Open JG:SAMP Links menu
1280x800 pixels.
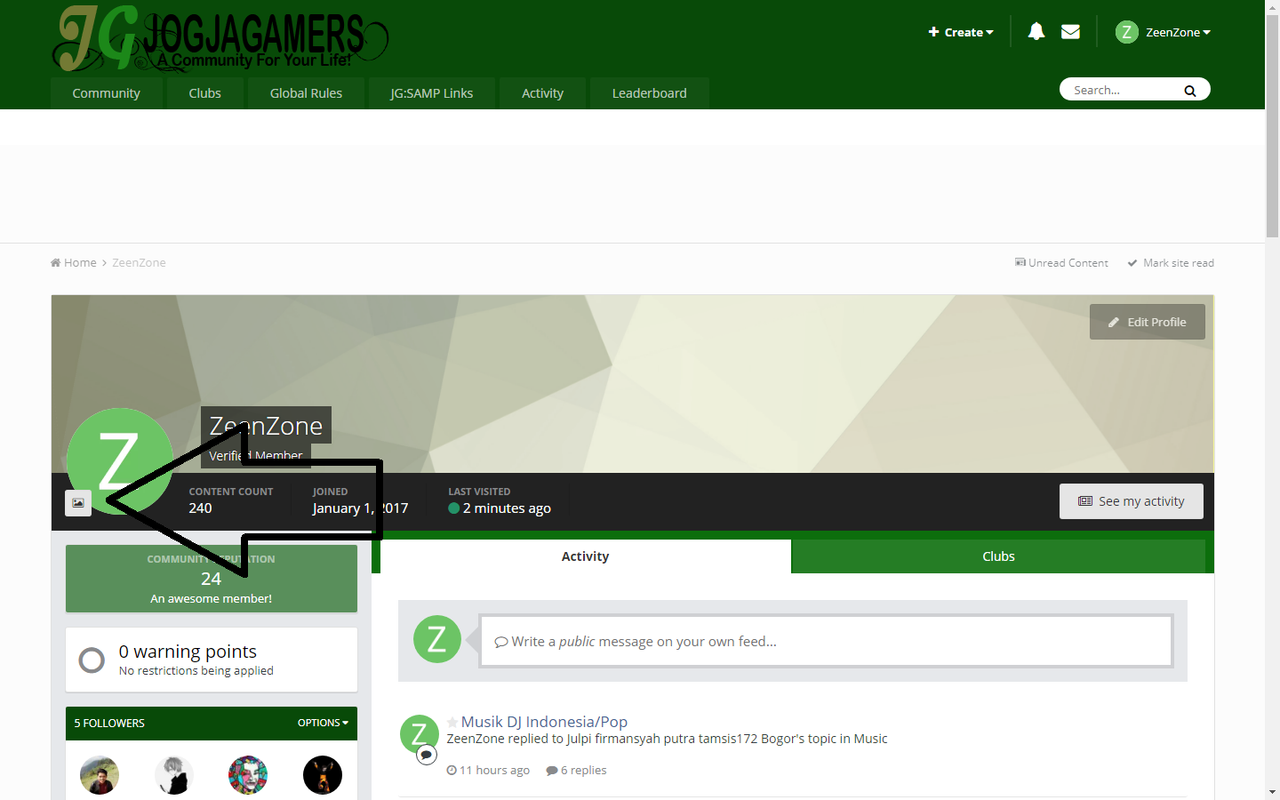(x=432, y=93)
